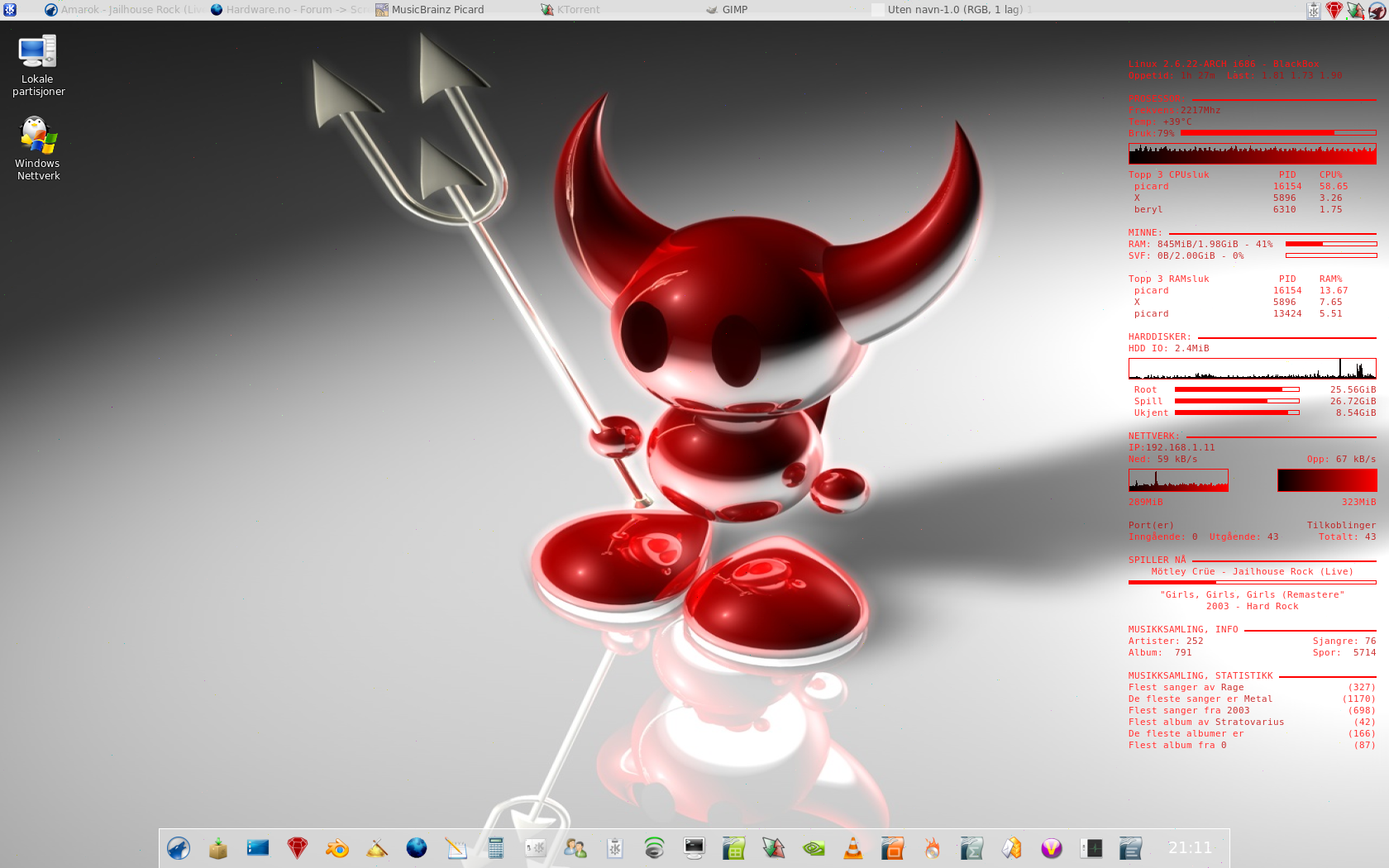The height and width of the screenshot is (868, 1389).
Task: Open the two-people contacts icon in dock
Action: click(575, 848)
